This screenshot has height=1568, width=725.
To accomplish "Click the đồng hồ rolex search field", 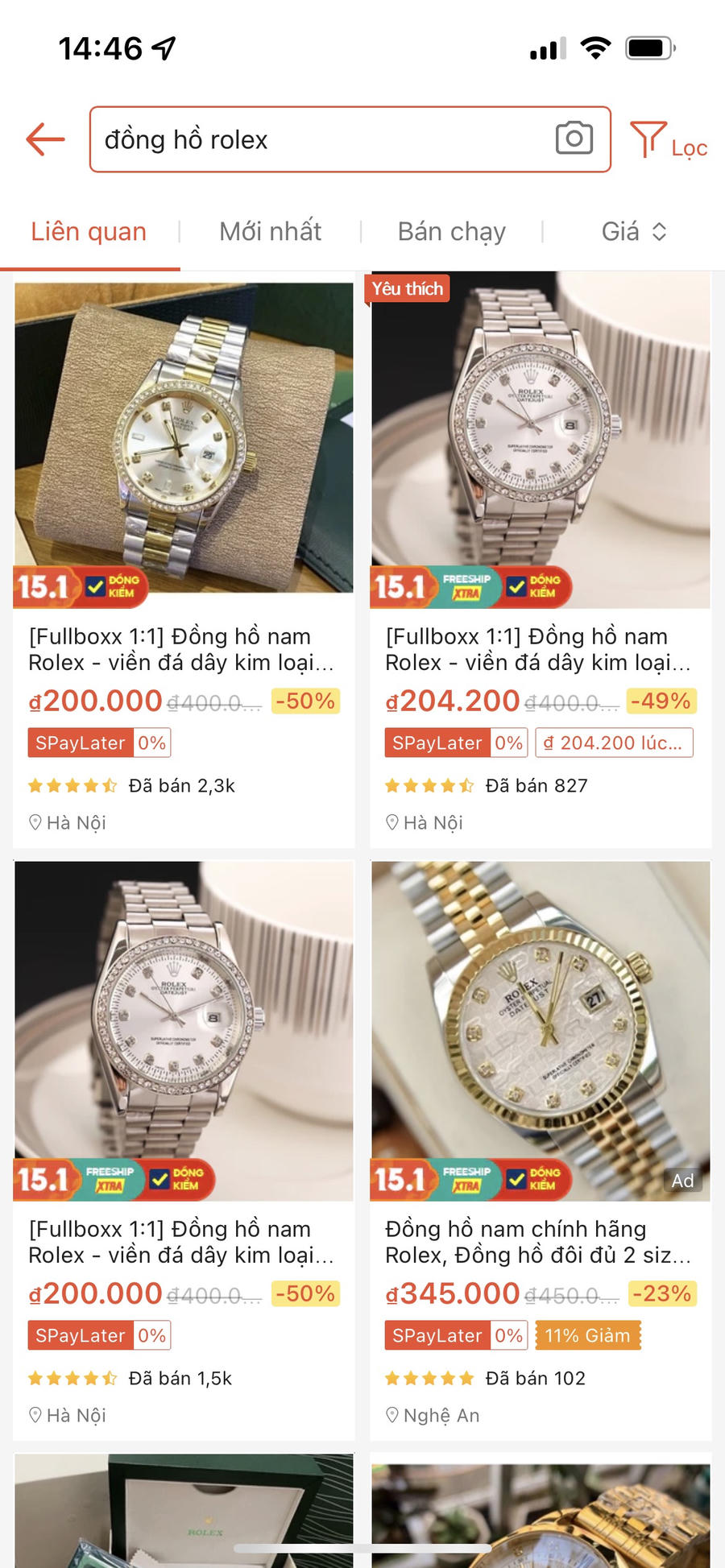I will [350, 139].
